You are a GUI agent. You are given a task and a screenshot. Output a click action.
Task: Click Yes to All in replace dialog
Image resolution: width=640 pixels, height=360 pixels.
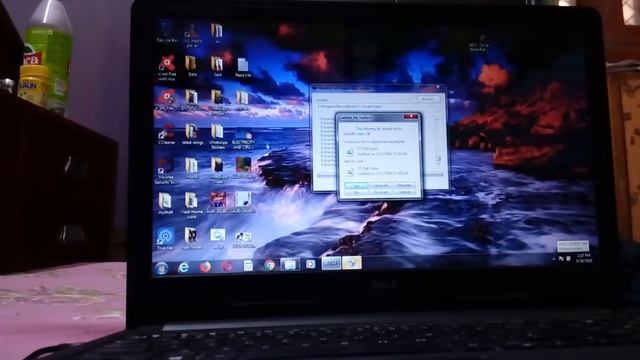coord(380,186)
